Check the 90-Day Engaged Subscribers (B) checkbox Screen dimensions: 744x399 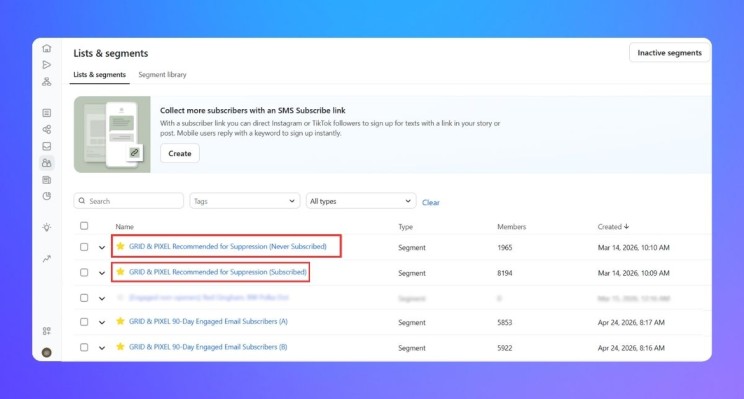(x=84, y=347)
